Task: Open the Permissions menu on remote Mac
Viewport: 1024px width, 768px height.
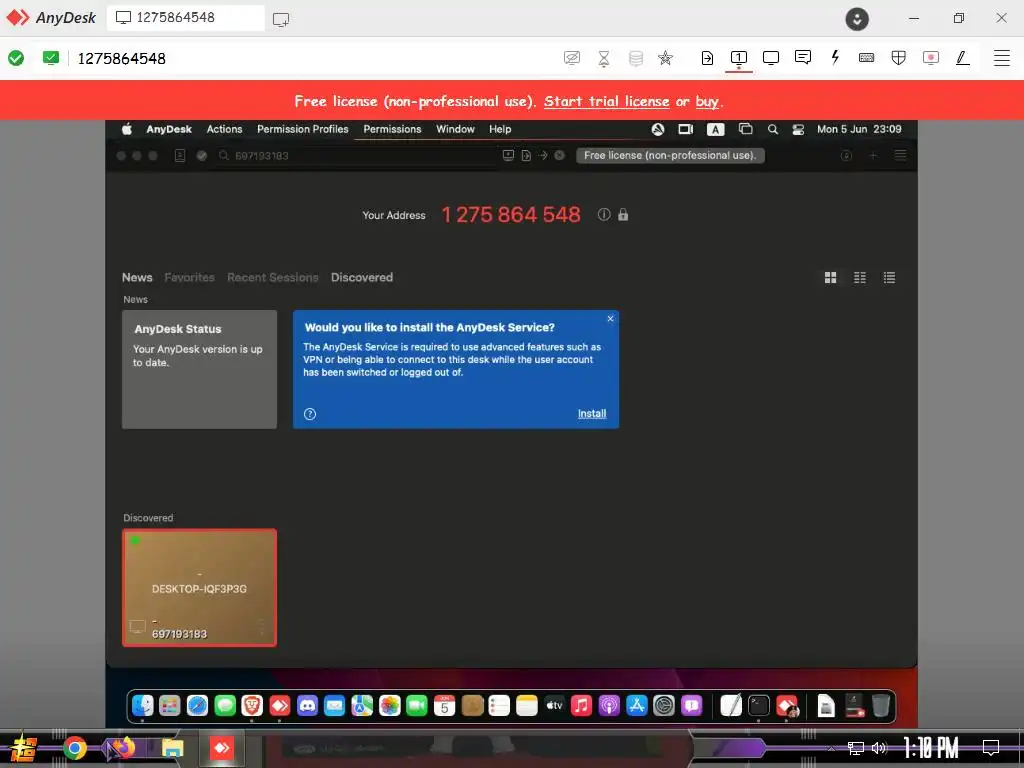Action: 392,129
